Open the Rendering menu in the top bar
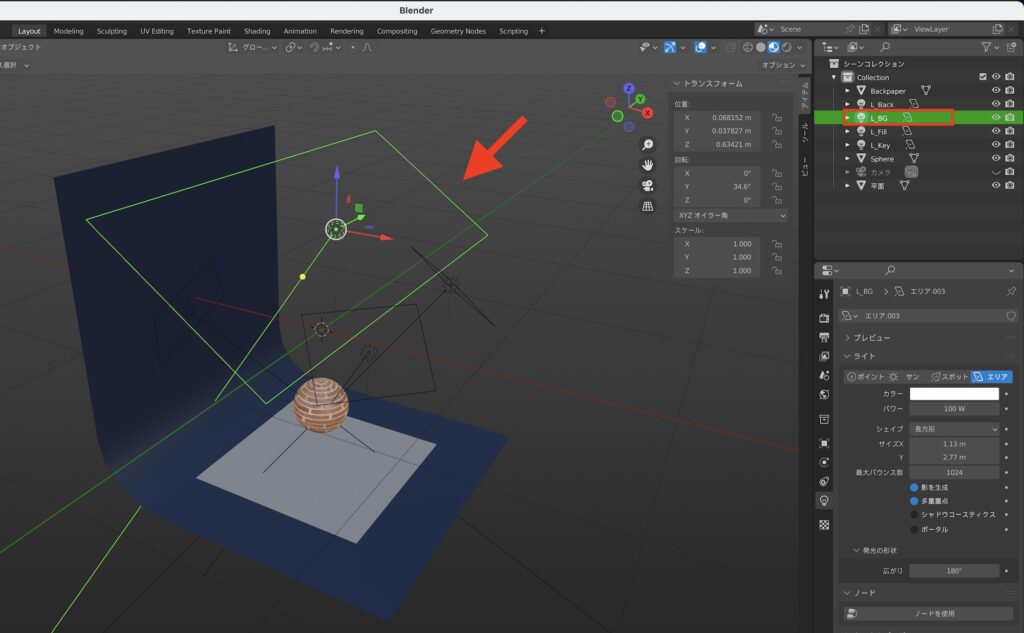1024x633 pixels. (347, 30)
